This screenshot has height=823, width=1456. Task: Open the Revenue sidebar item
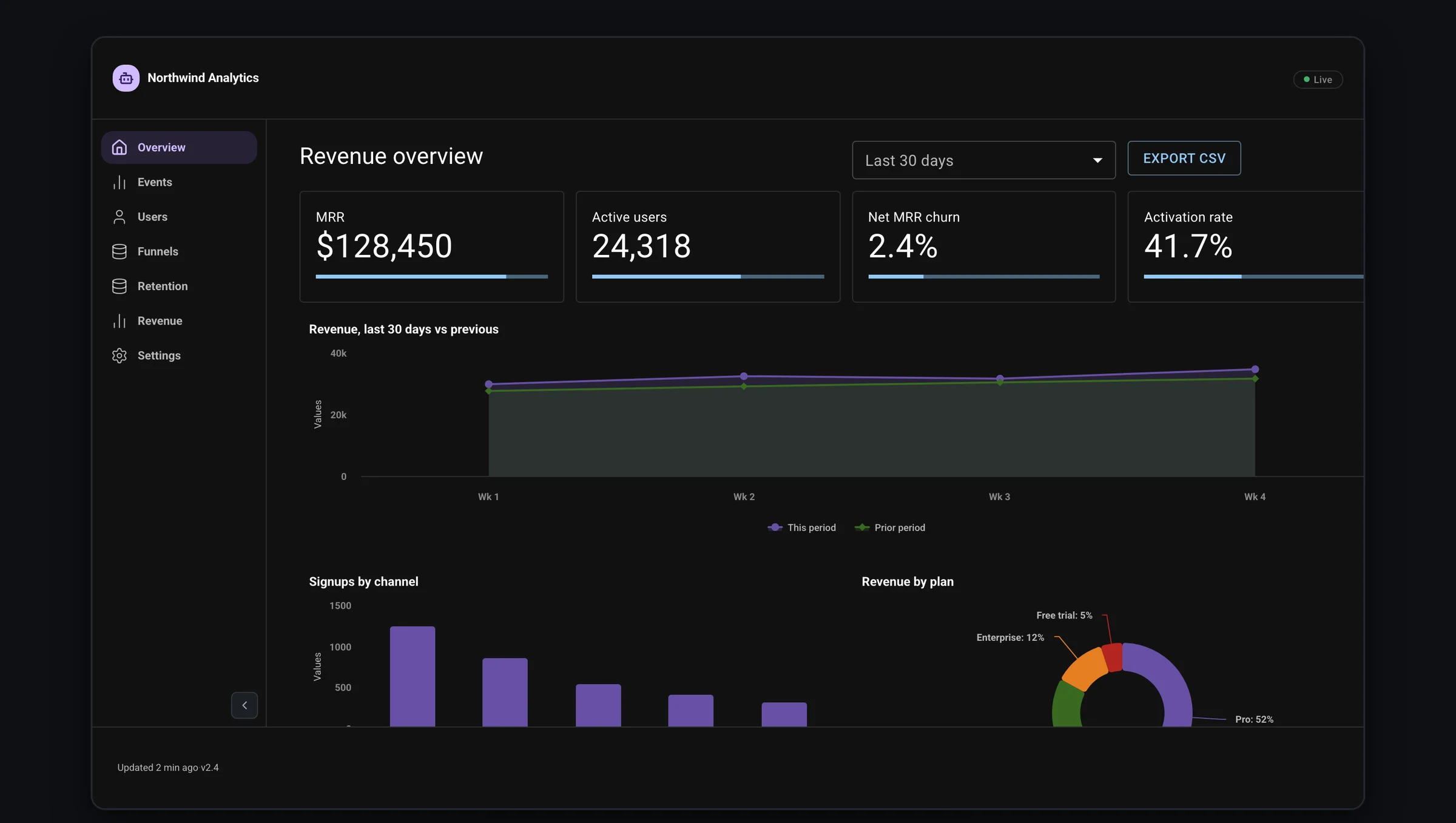click(x=179, y=320)
